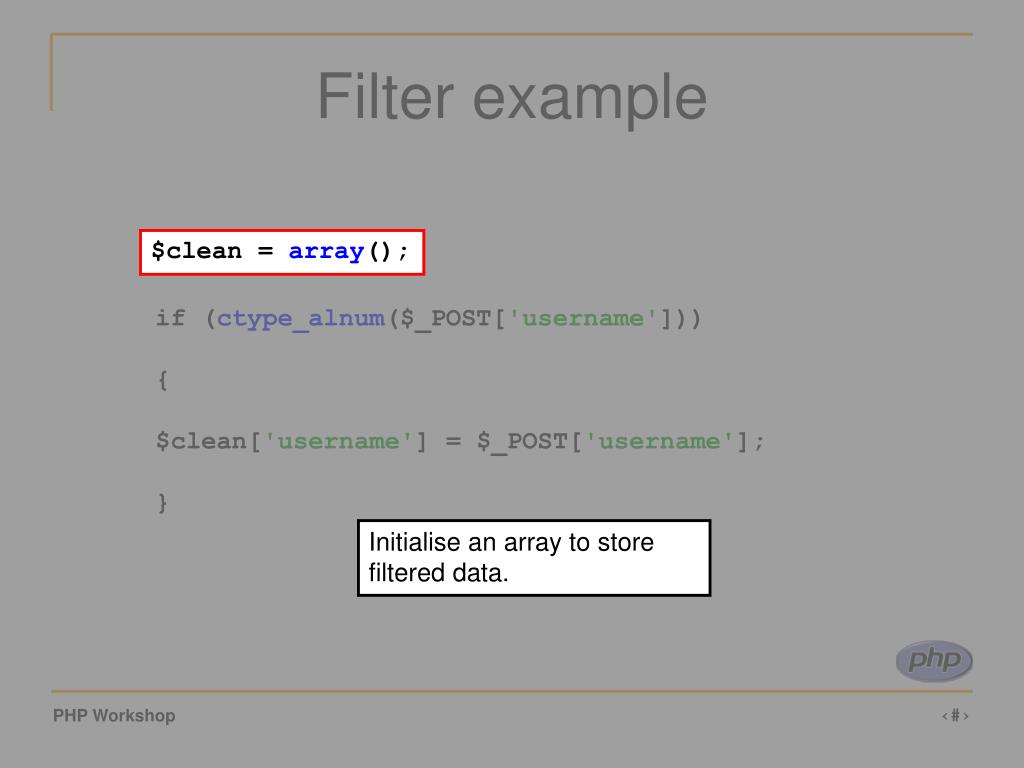This screenshot has height=768, width=1024.
Task: Click the word 'example' in the title
Action: tap(589, 99)
